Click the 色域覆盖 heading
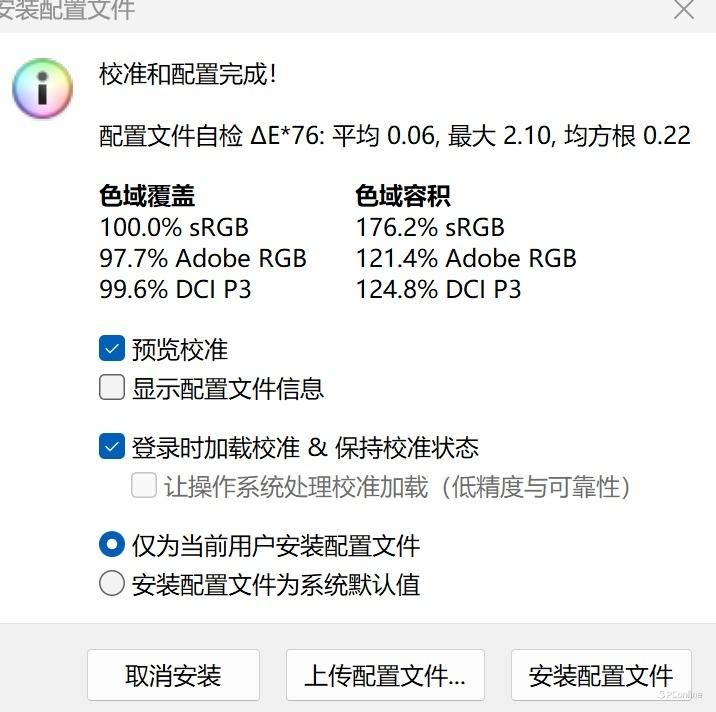The height and width of the screenshot is (712, 716). (147, 195)
